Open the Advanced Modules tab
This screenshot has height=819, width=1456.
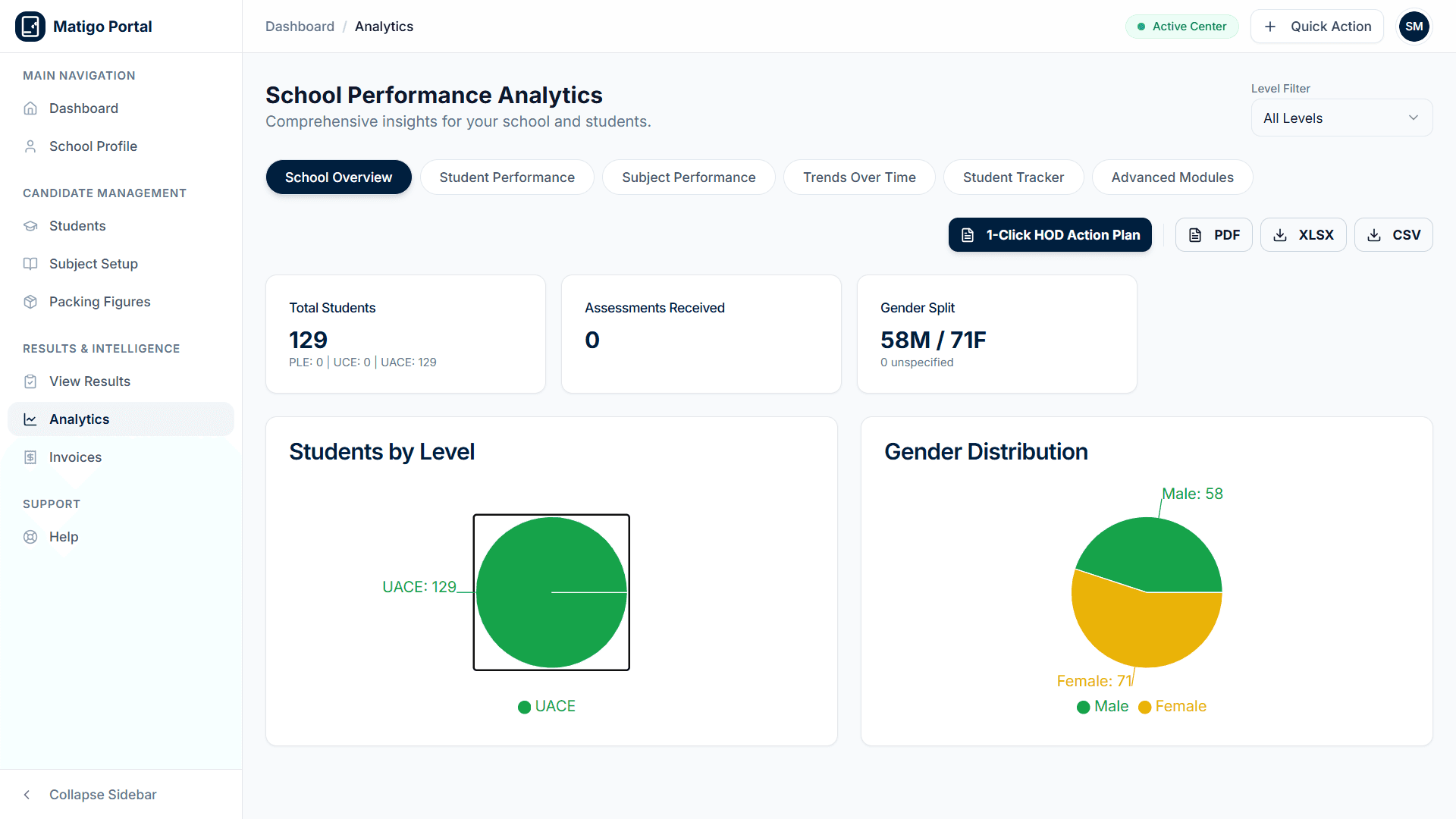click(1172, 177)
